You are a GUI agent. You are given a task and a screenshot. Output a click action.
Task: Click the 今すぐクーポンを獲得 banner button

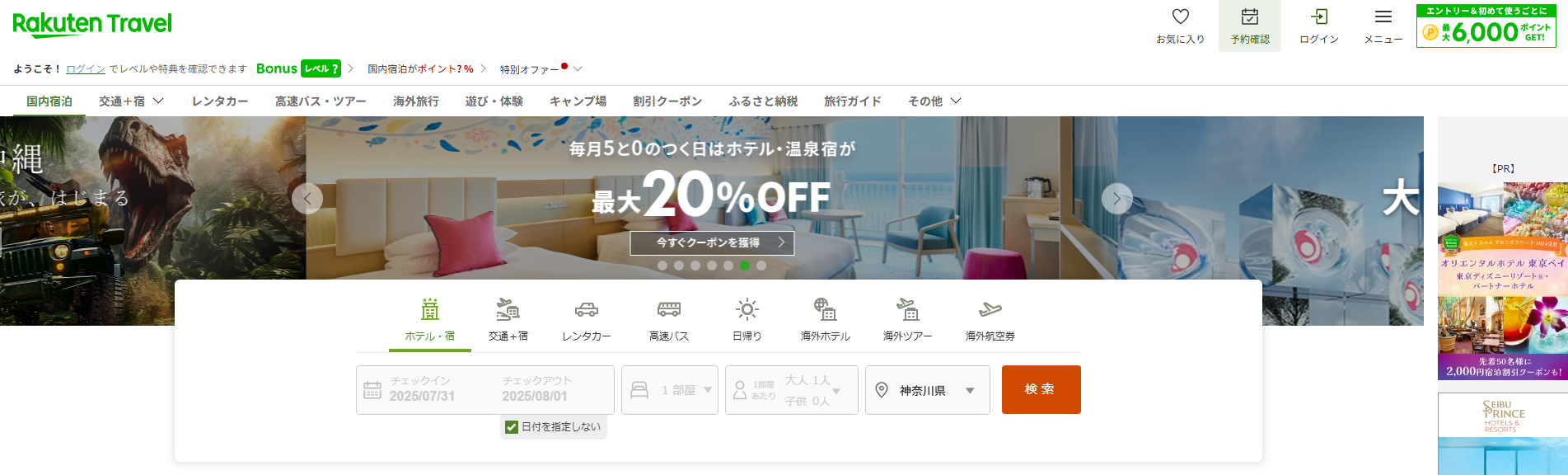(x=712, y=242)
